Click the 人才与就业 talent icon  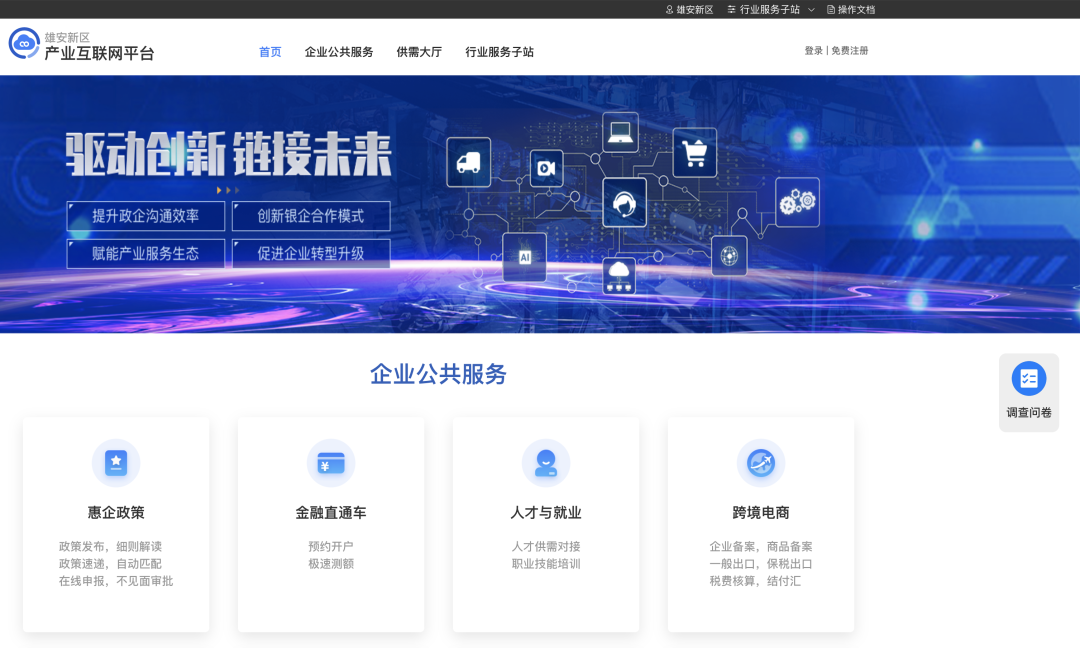pyautogui.click(x=546, y=463)
